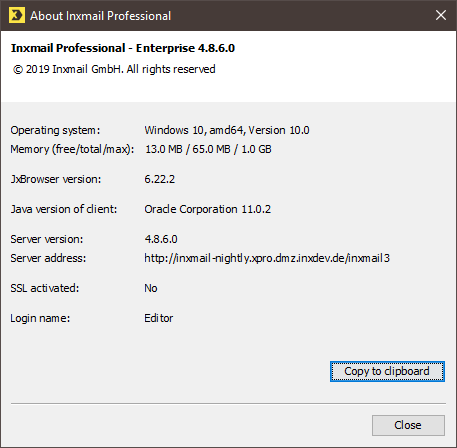Screen dimensions: 457x448
Task: Click the SSL activated value No
Action: (151, 288)
